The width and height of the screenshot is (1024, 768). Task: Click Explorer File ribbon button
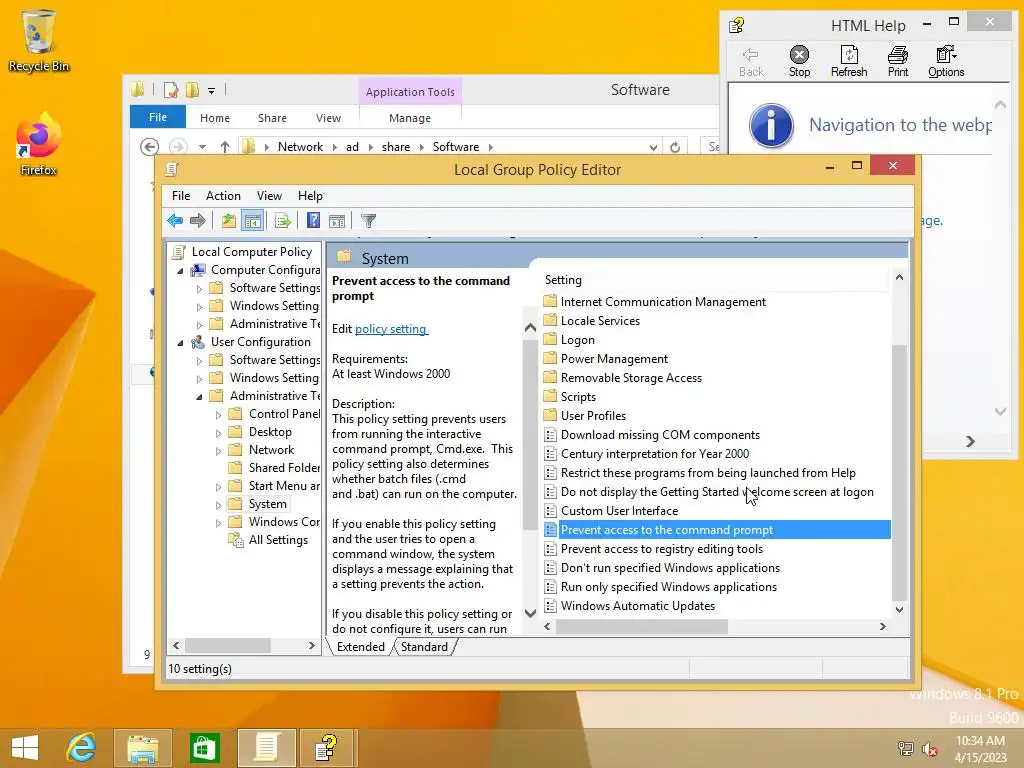(158, 118)
